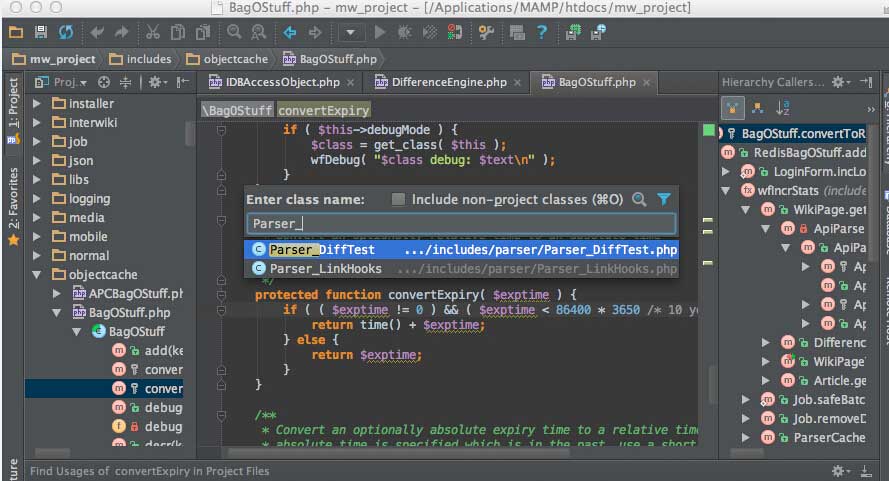
Task: Click Collapse All icon in Project panel
Action: 125,82
